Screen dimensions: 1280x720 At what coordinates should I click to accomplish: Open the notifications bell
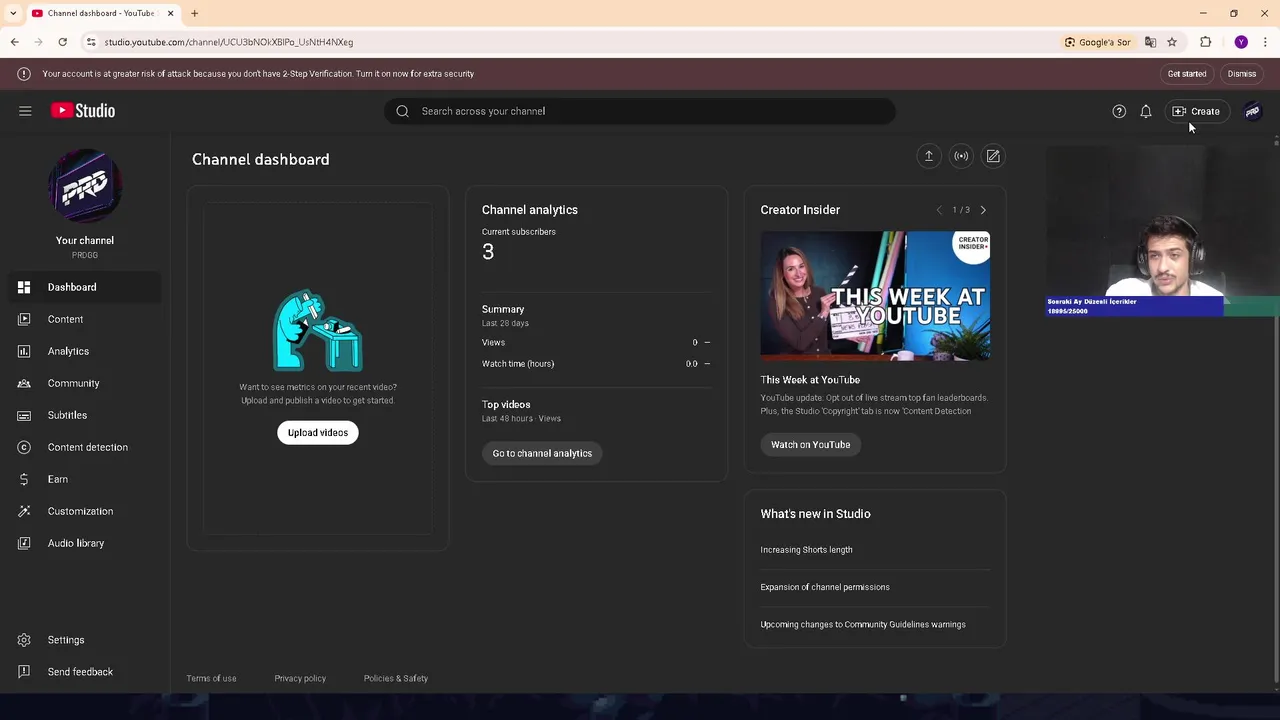coord(1146,111)
